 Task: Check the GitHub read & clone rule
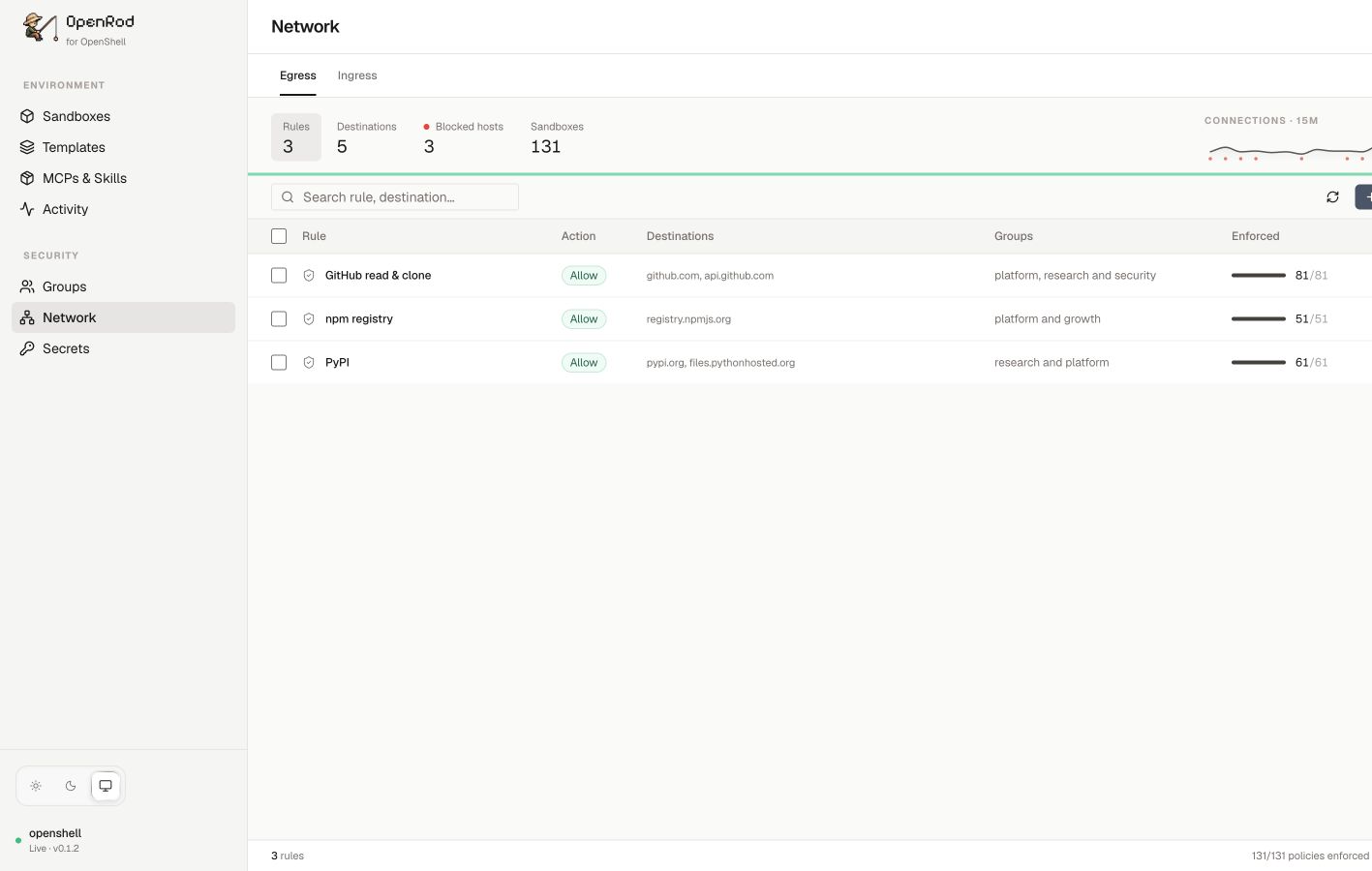[279, 276]
